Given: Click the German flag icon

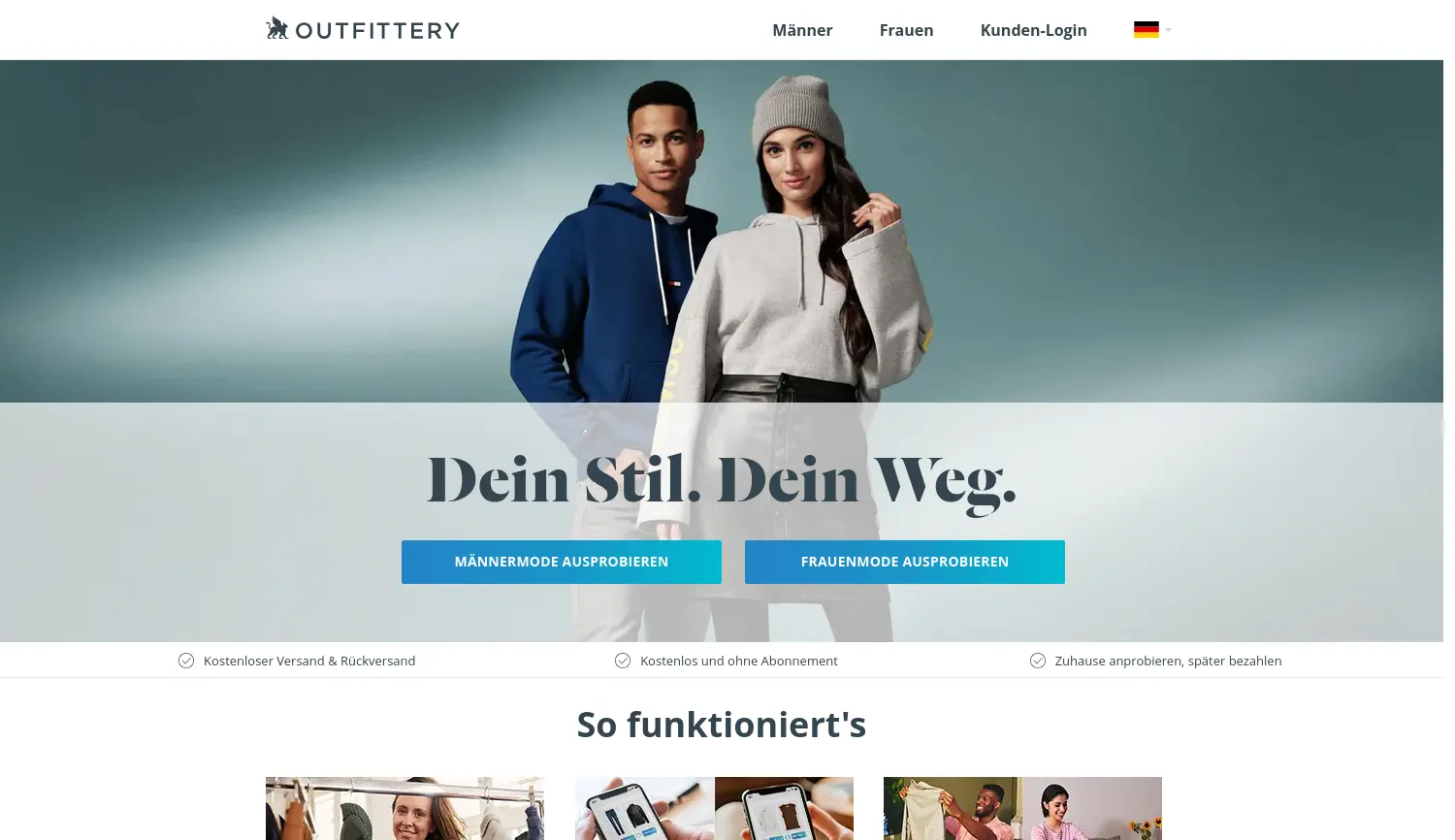Looking at the screenshot, I should click(x=1146, y=30).
